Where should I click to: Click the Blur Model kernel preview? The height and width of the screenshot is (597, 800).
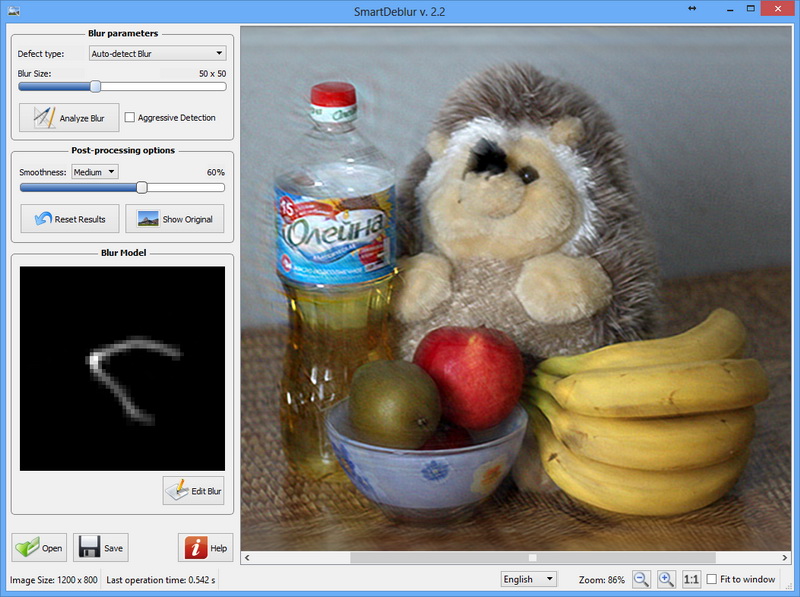tap(122, 368)
